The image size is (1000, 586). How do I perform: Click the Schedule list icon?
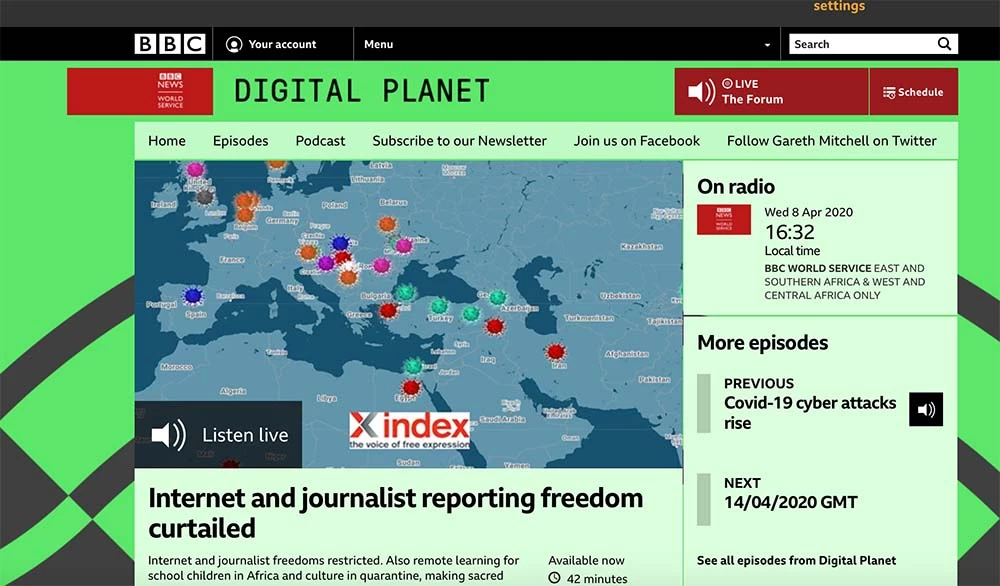[888, 92]
